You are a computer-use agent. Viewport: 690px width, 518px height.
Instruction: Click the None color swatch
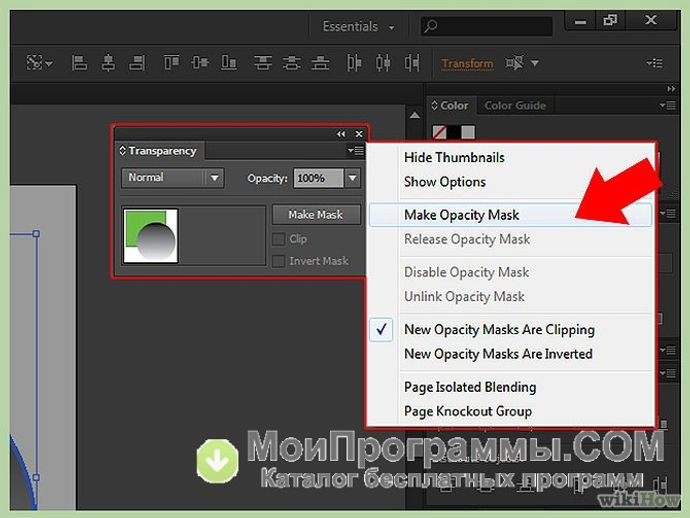coord(439,132)
